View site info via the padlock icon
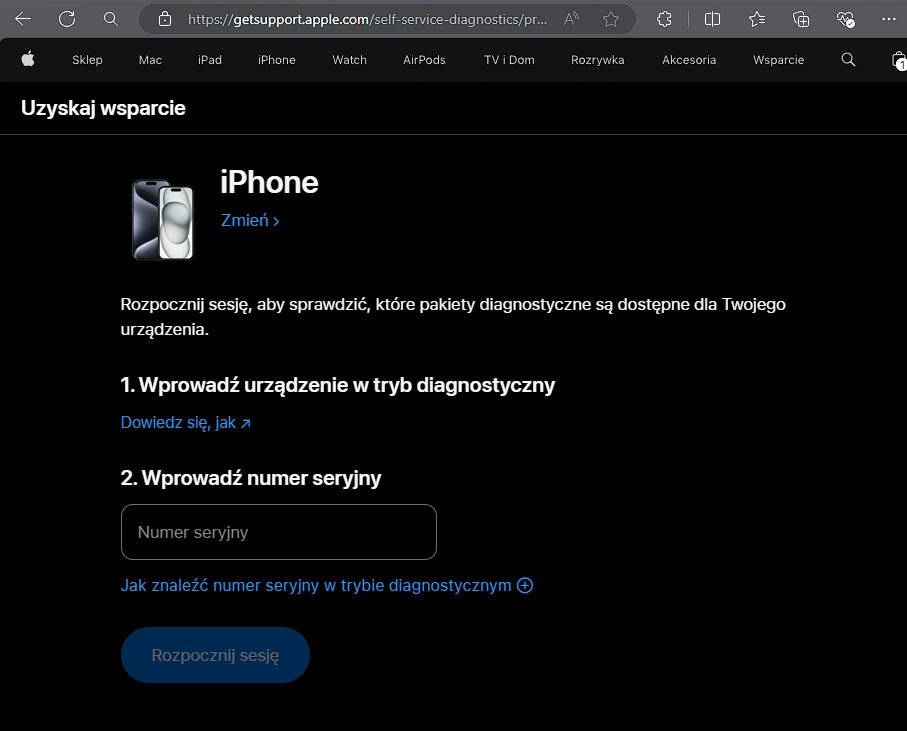The width and height of the screenshot is (907, 731). (165, 19)
